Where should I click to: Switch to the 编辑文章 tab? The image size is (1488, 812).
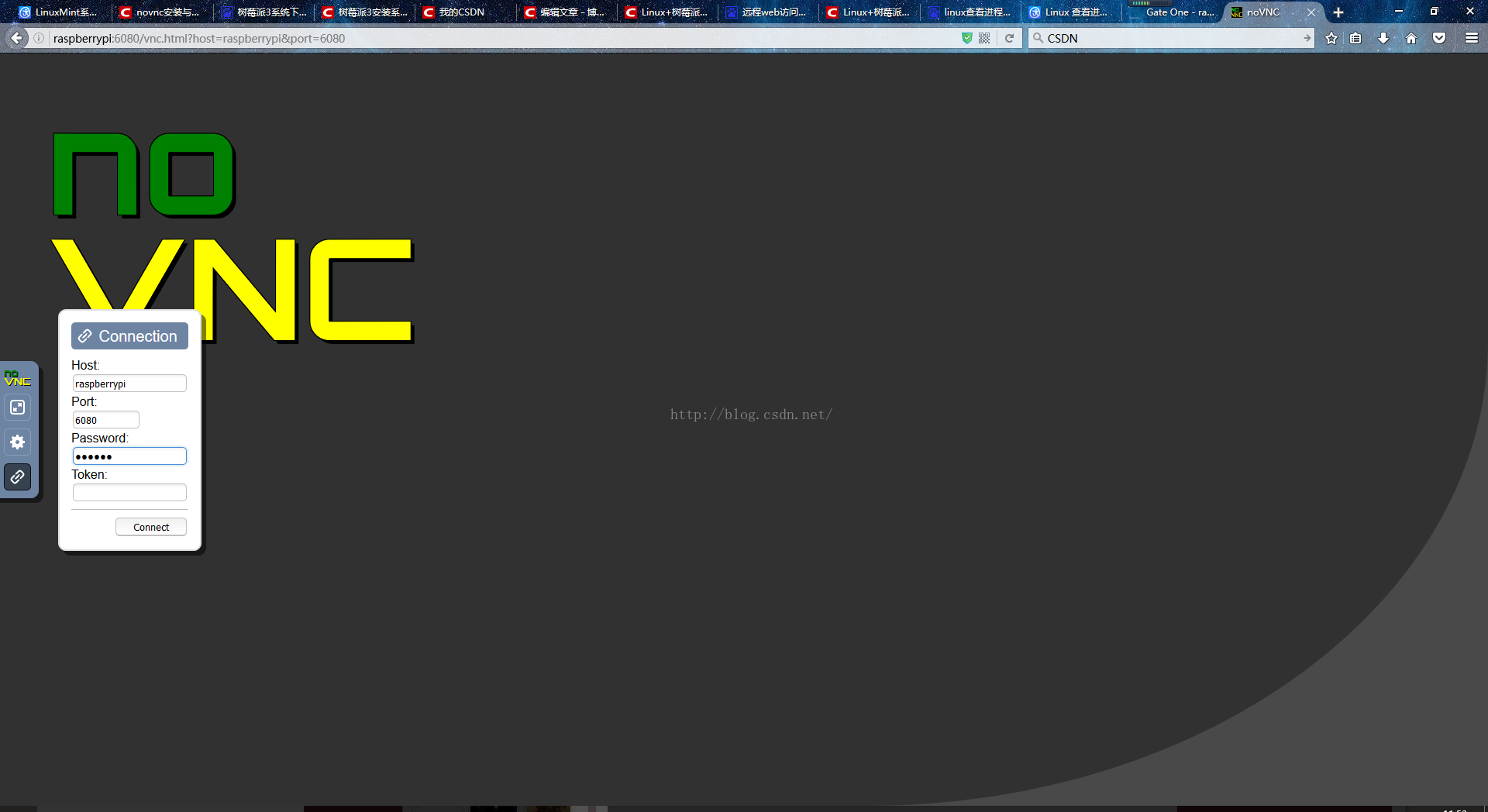pyautogui.click(x=567, y=12)
